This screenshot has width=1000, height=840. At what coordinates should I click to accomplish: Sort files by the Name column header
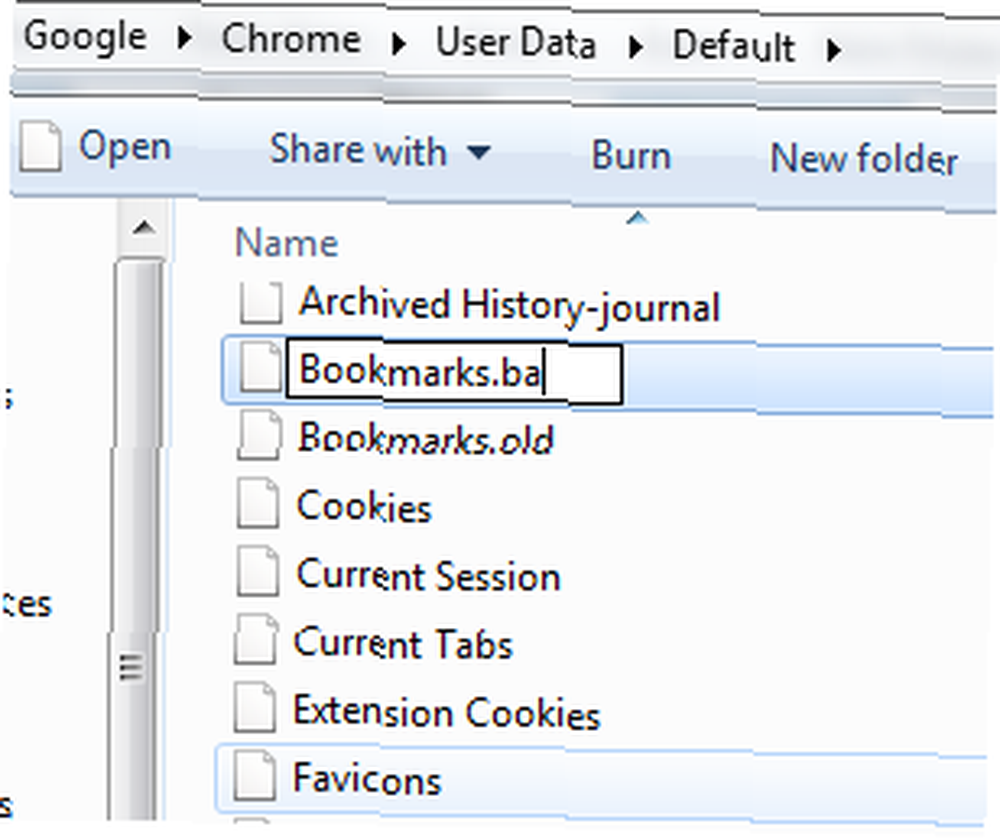(x=286, y=243)
